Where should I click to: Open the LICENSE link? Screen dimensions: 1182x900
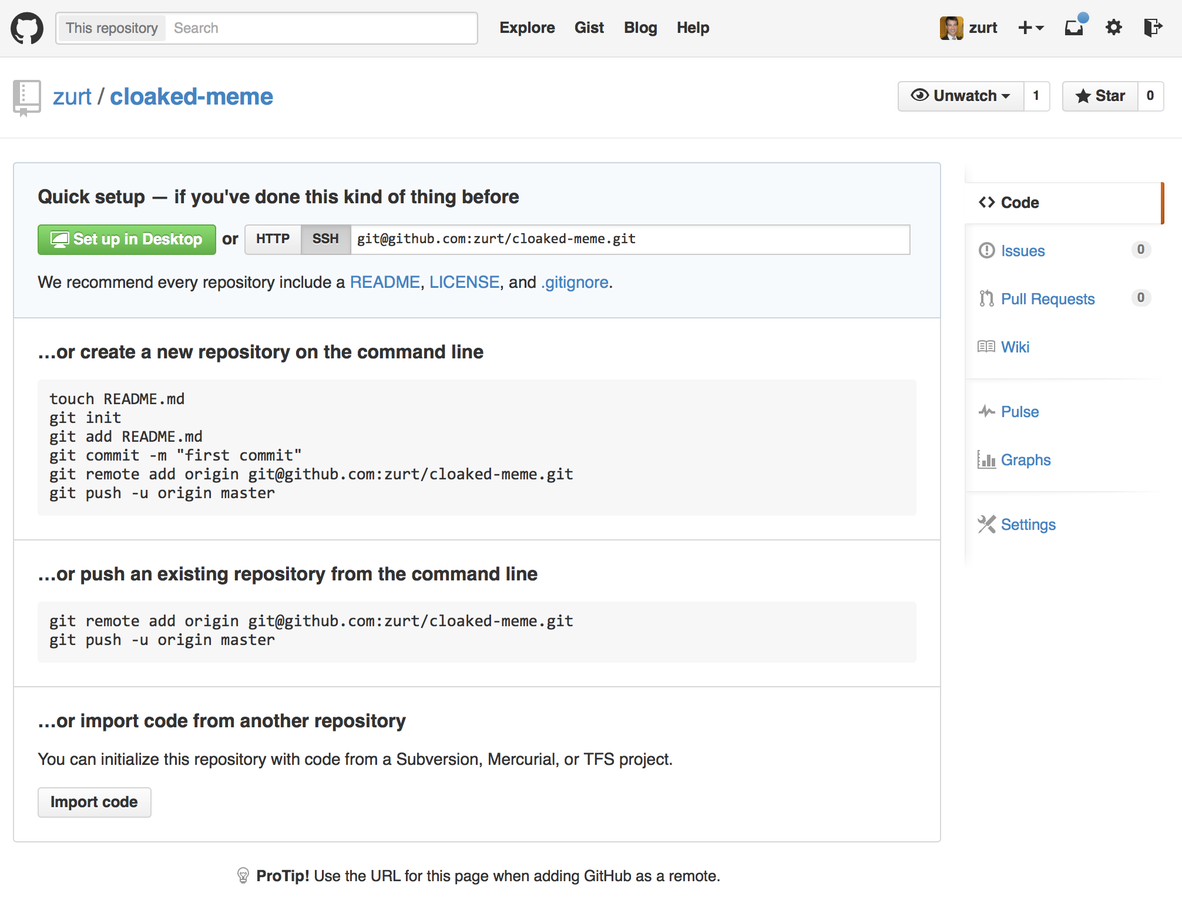464,283
